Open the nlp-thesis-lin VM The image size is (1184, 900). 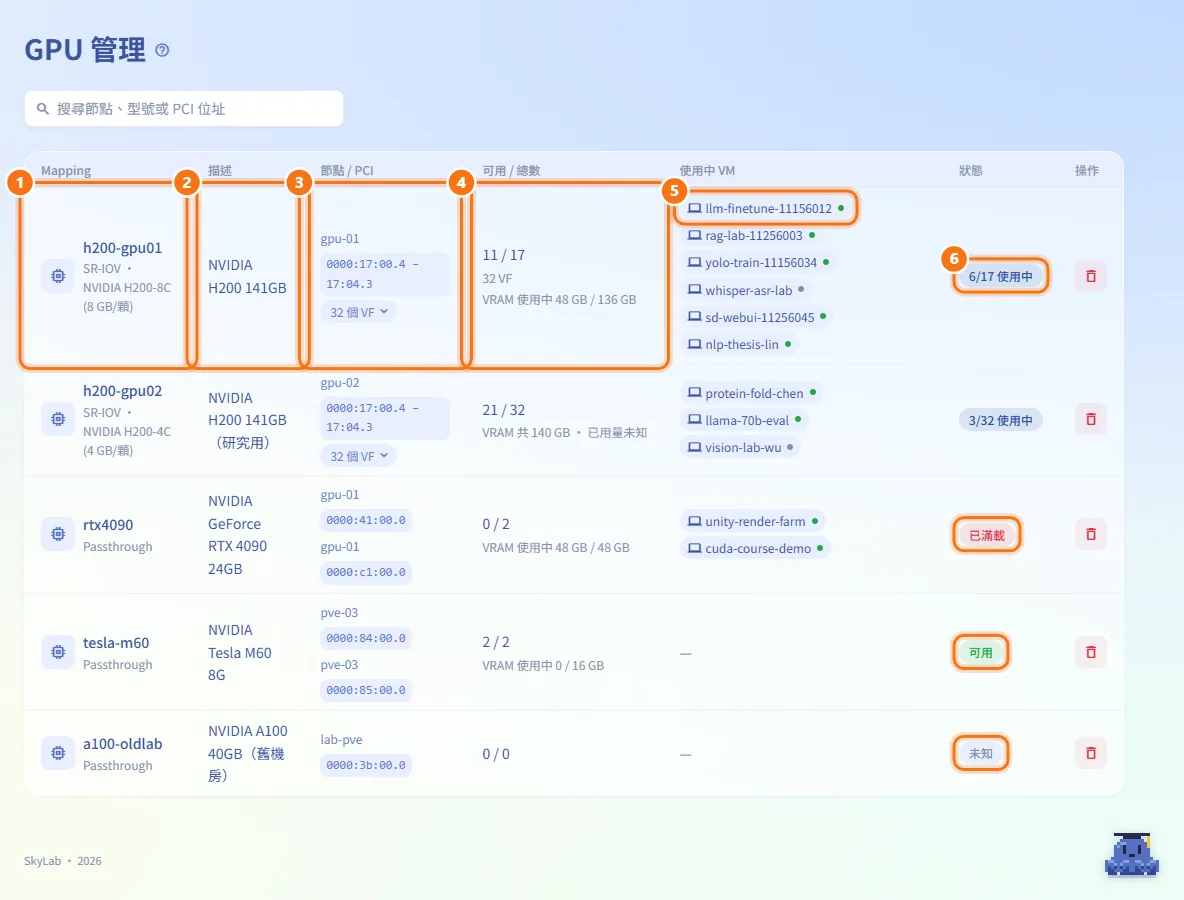click(739, 344)
